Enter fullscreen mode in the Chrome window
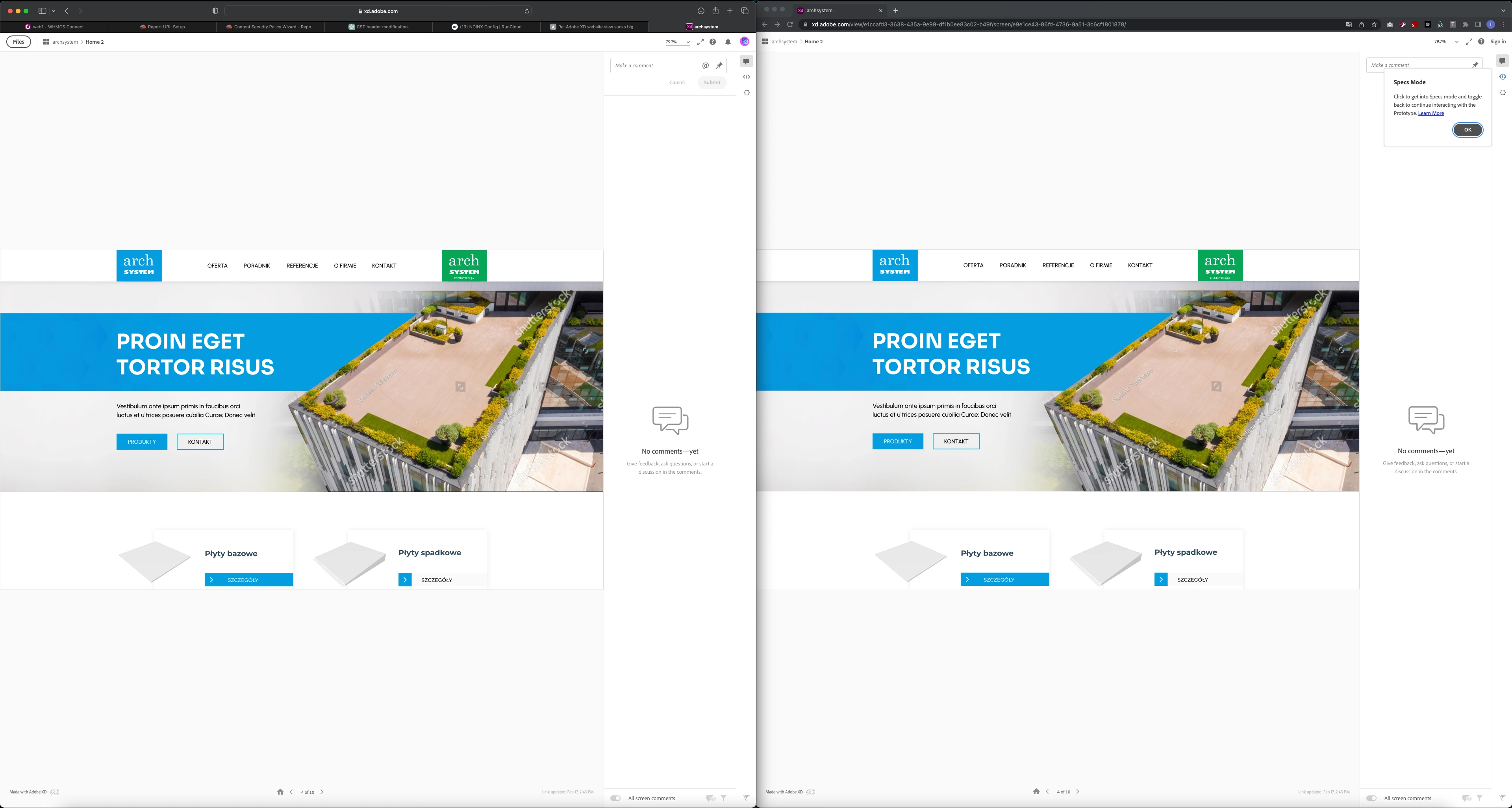Screen dimensions: 1512x808 pos(1469,42)
